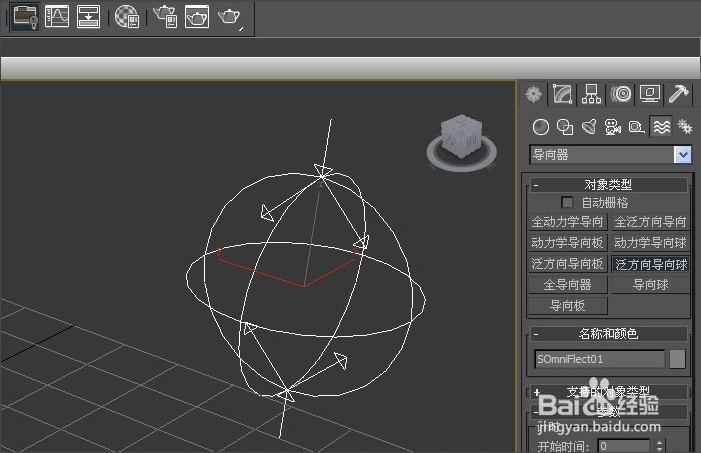Expand the 支持的对象类型 rollout
Screen dimensions: 701x453
point(609,392)
